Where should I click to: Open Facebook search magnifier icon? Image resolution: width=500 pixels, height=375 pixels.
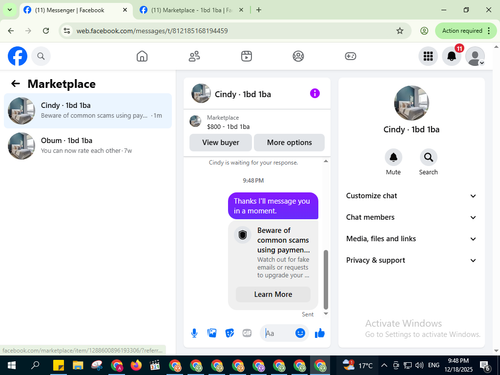(x=41, y=56)
